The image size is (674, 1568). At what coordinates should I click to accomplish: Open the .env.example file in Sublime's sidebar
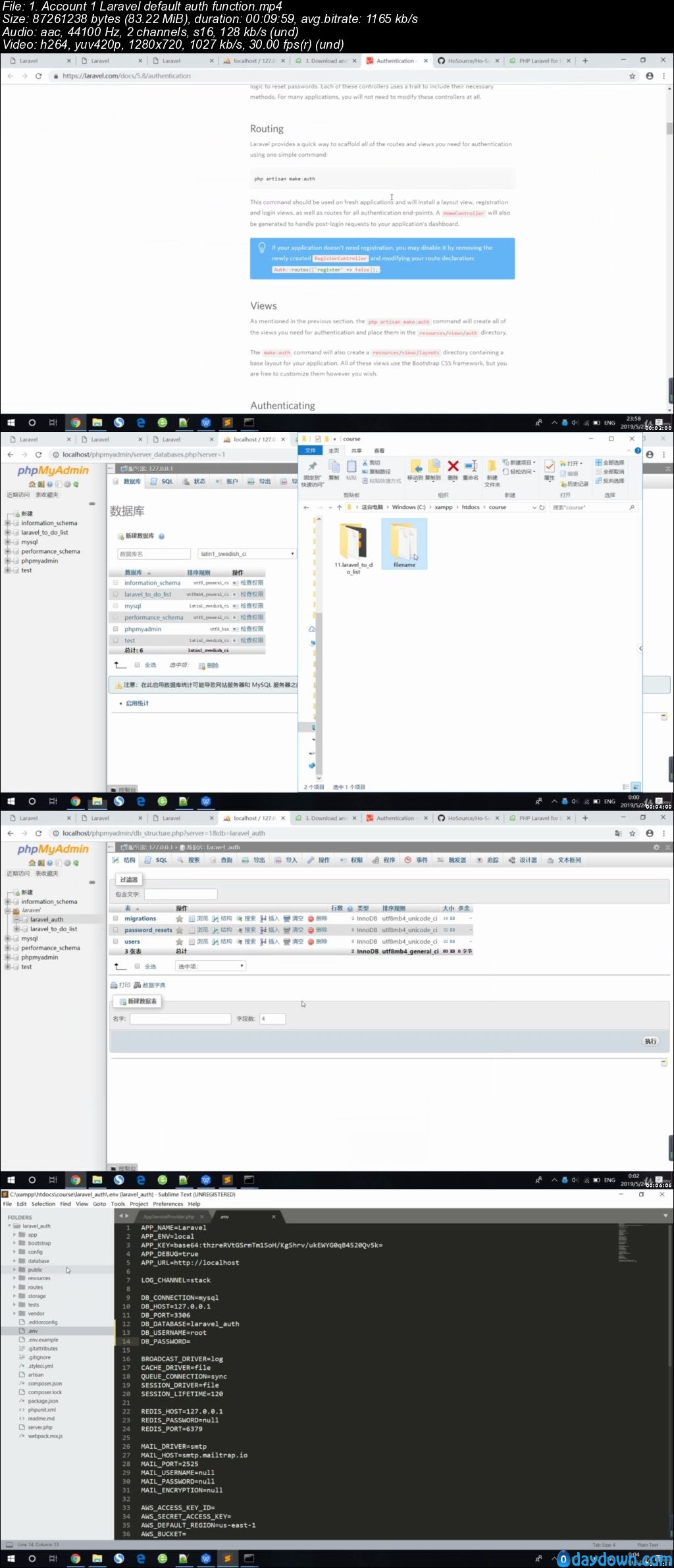pyautogui.click(x=43, y=1339)
